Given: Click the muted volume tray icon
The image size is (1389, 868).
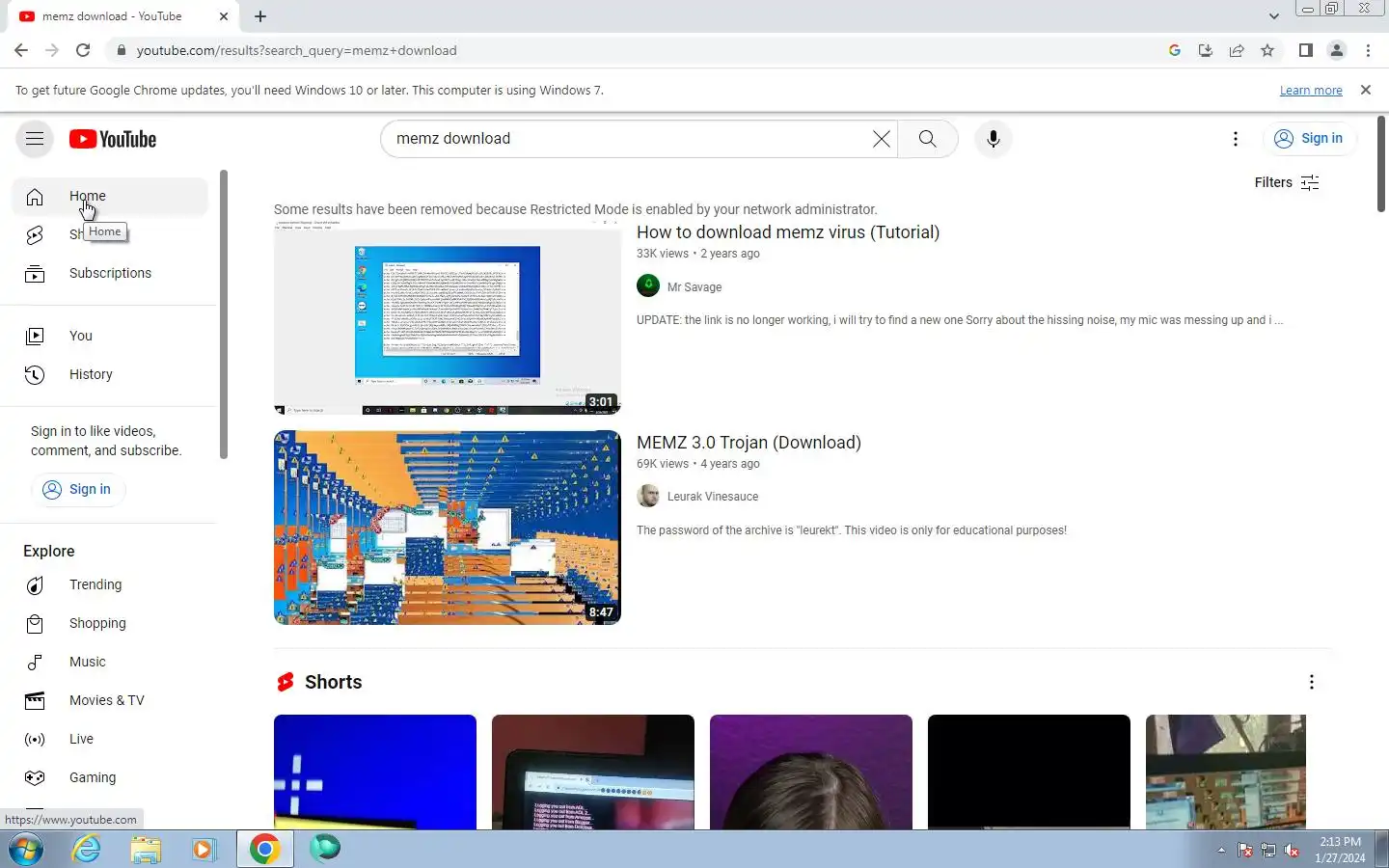Looking at the screenshot, I should coord(1292,850).
